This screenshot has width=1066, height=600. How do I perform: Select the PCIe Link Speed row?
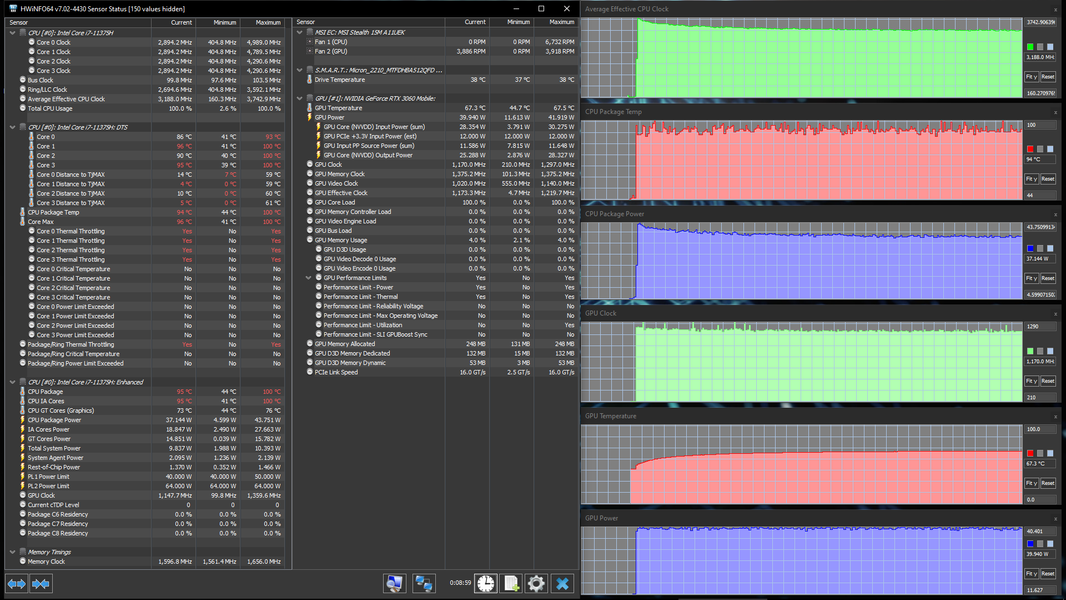tap(436, 372)
